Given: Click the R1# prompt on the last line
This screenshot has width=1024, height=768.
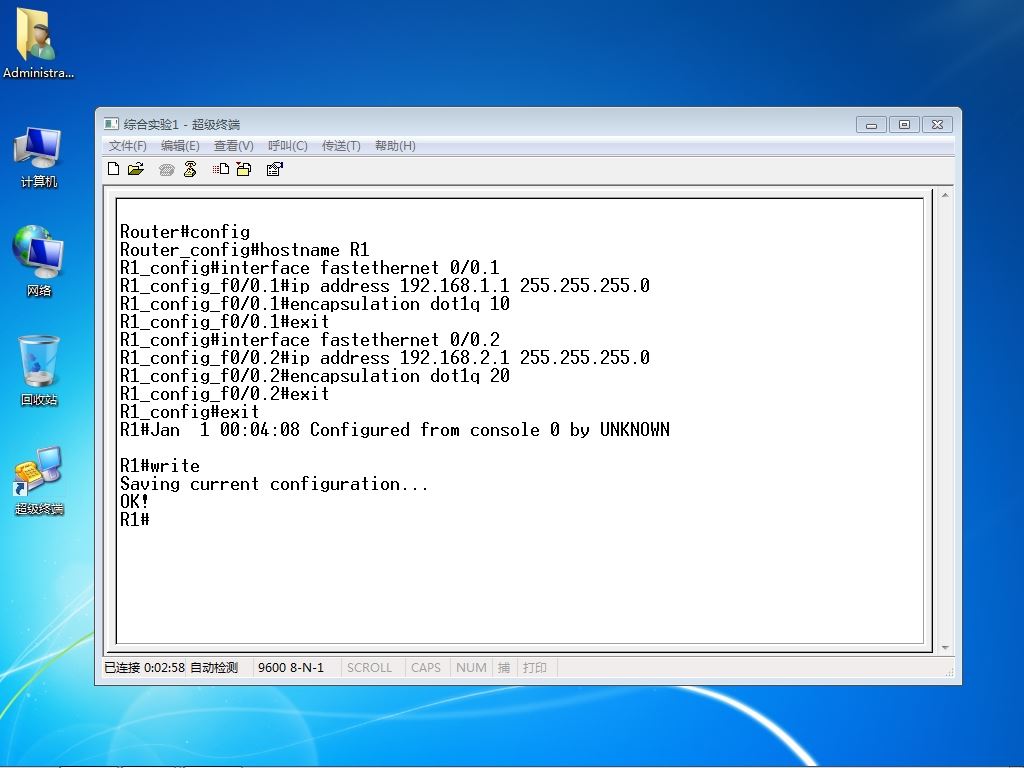Looking at the screenshot, I should (x=135, y=520).
